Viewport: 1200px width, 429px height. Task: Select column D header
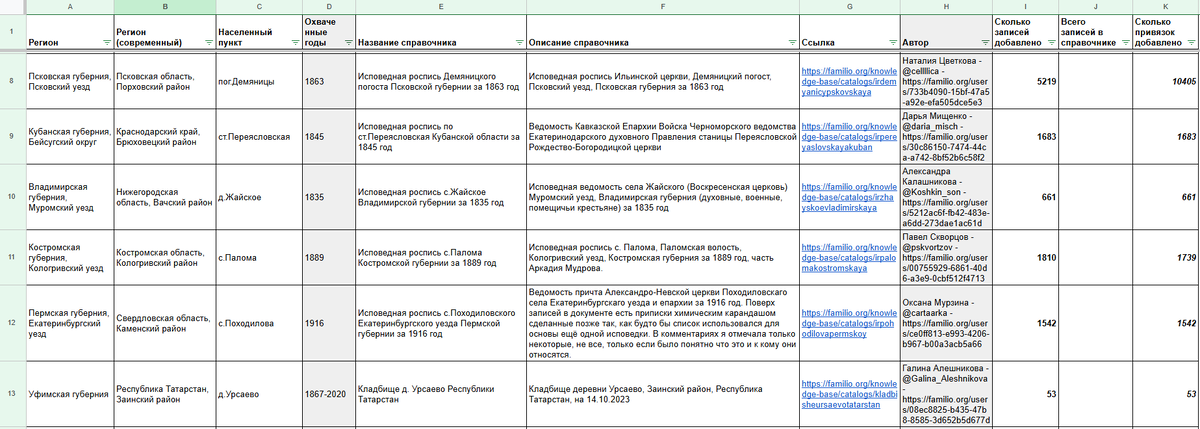(x=328, y=6)
